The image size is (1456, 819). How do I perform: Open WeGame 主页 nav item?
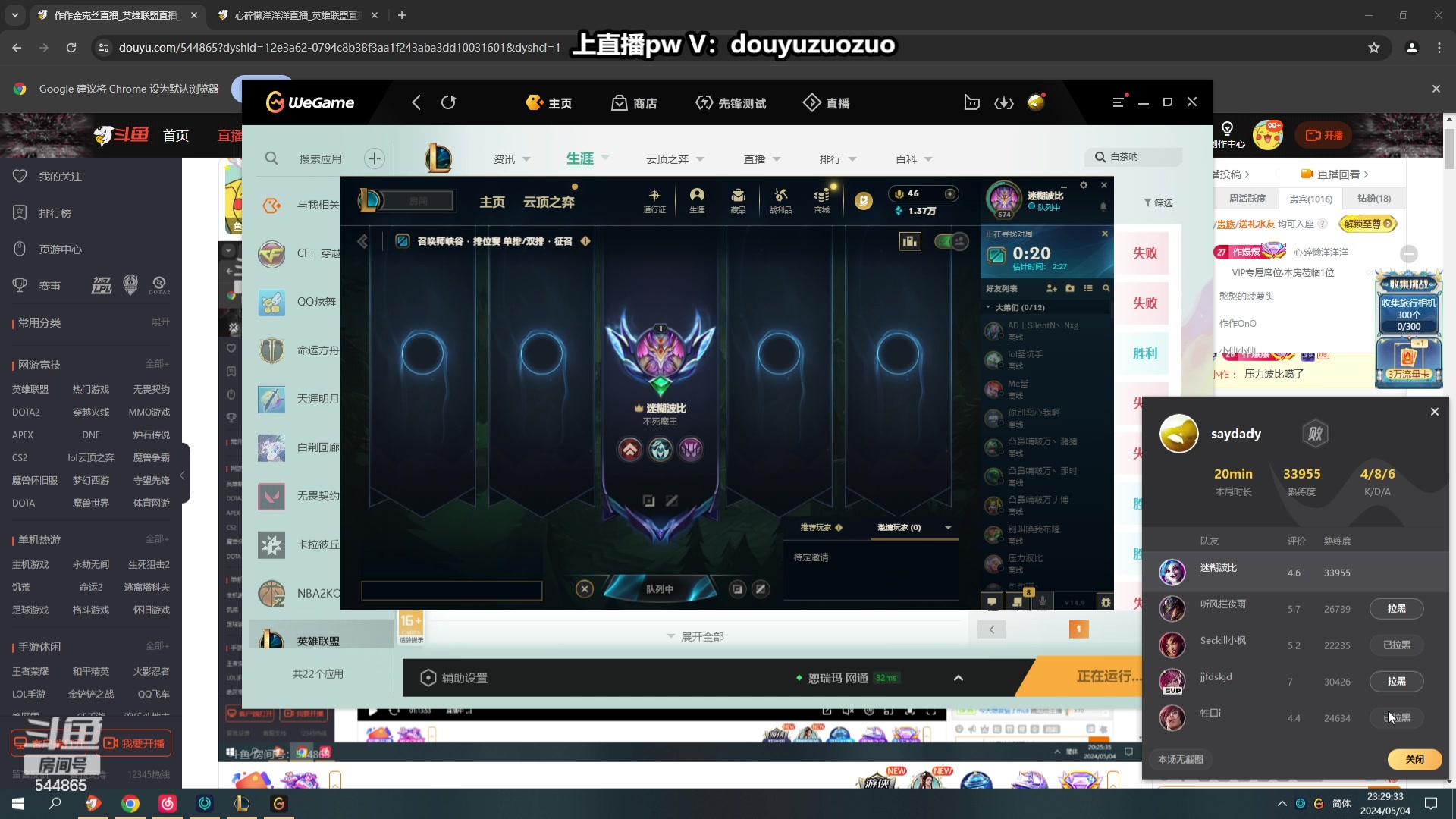[x=549, y=103]
